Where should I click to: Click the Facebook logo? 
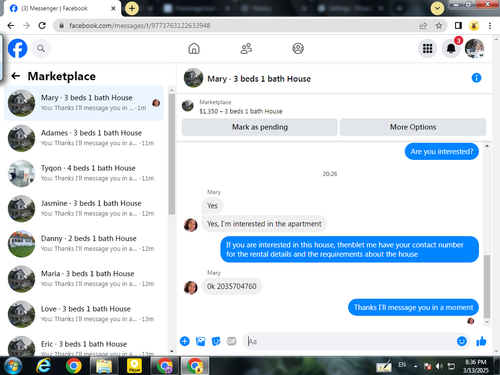[17, 48]
